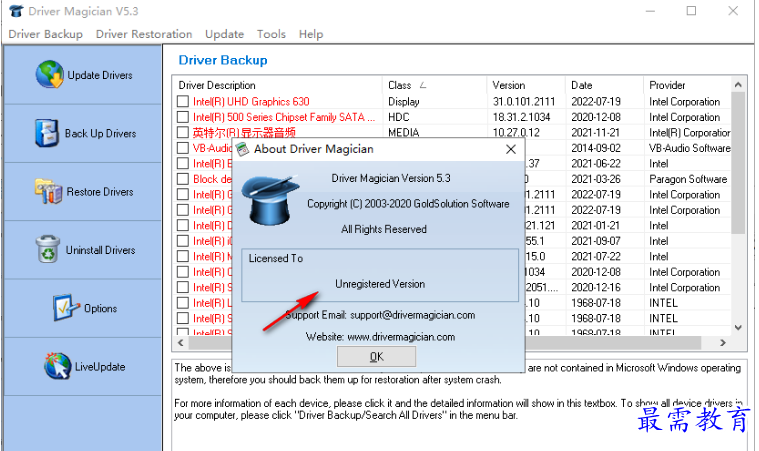Tick the checkbox in the 2021-01-21 Intel row

[x=183, y=225]
